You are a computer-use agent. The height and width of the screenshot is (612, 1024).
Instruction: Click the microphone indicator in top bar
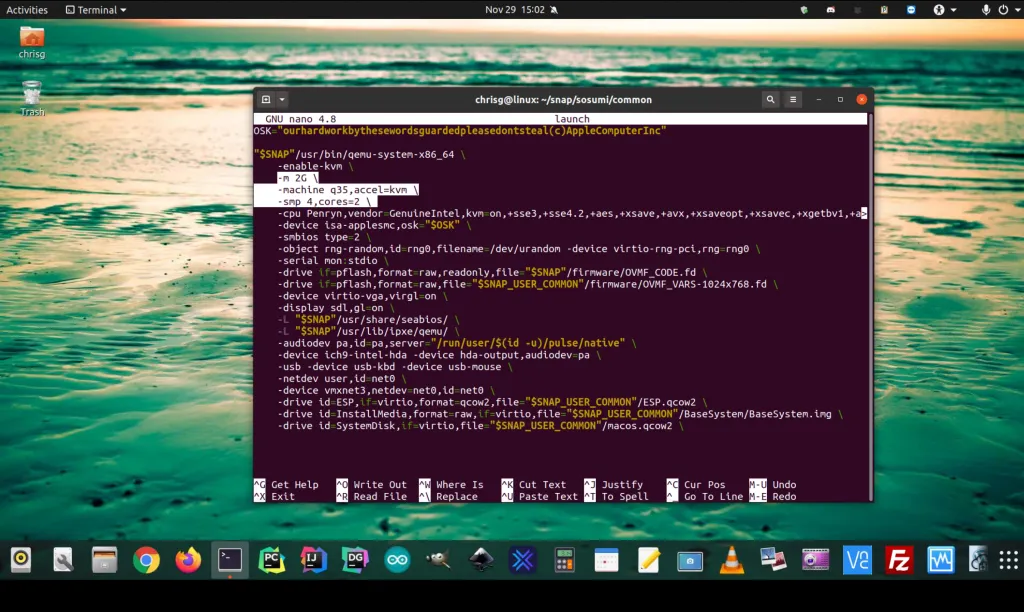point(985,10)
